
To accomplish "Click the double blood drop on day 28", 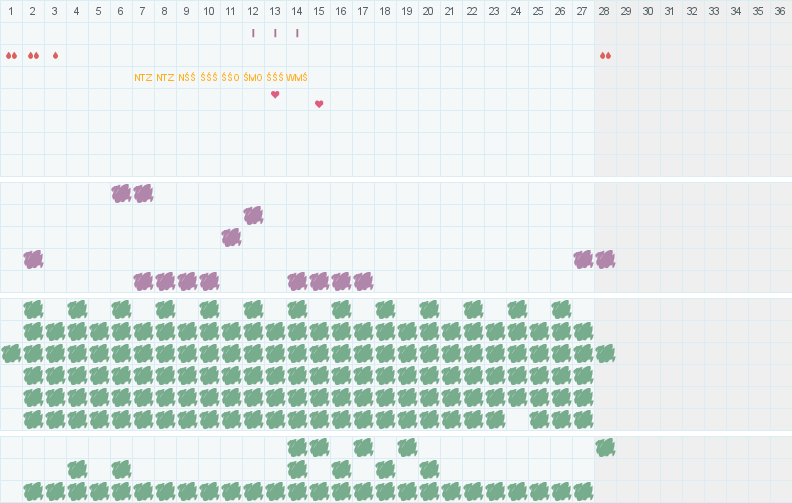I will [605, 55].
